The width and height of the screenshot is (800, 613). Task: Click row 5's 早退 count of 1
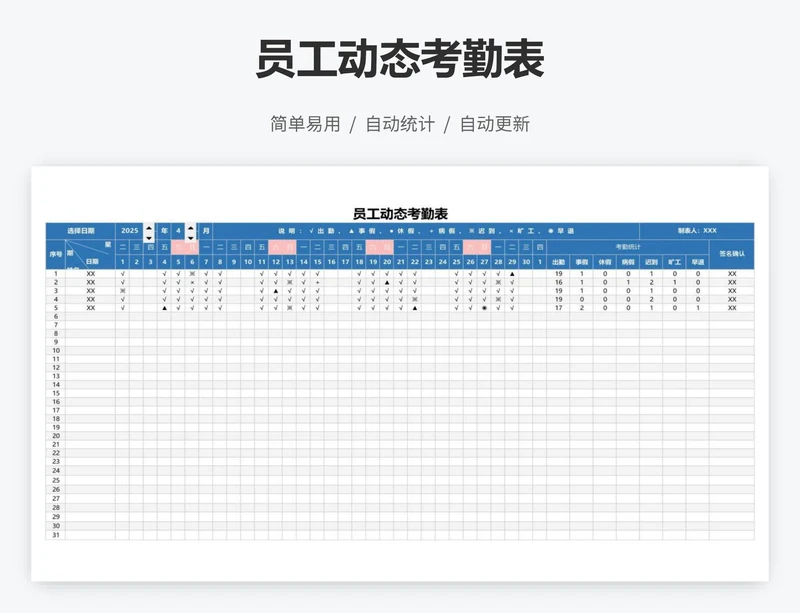(697, 308)
